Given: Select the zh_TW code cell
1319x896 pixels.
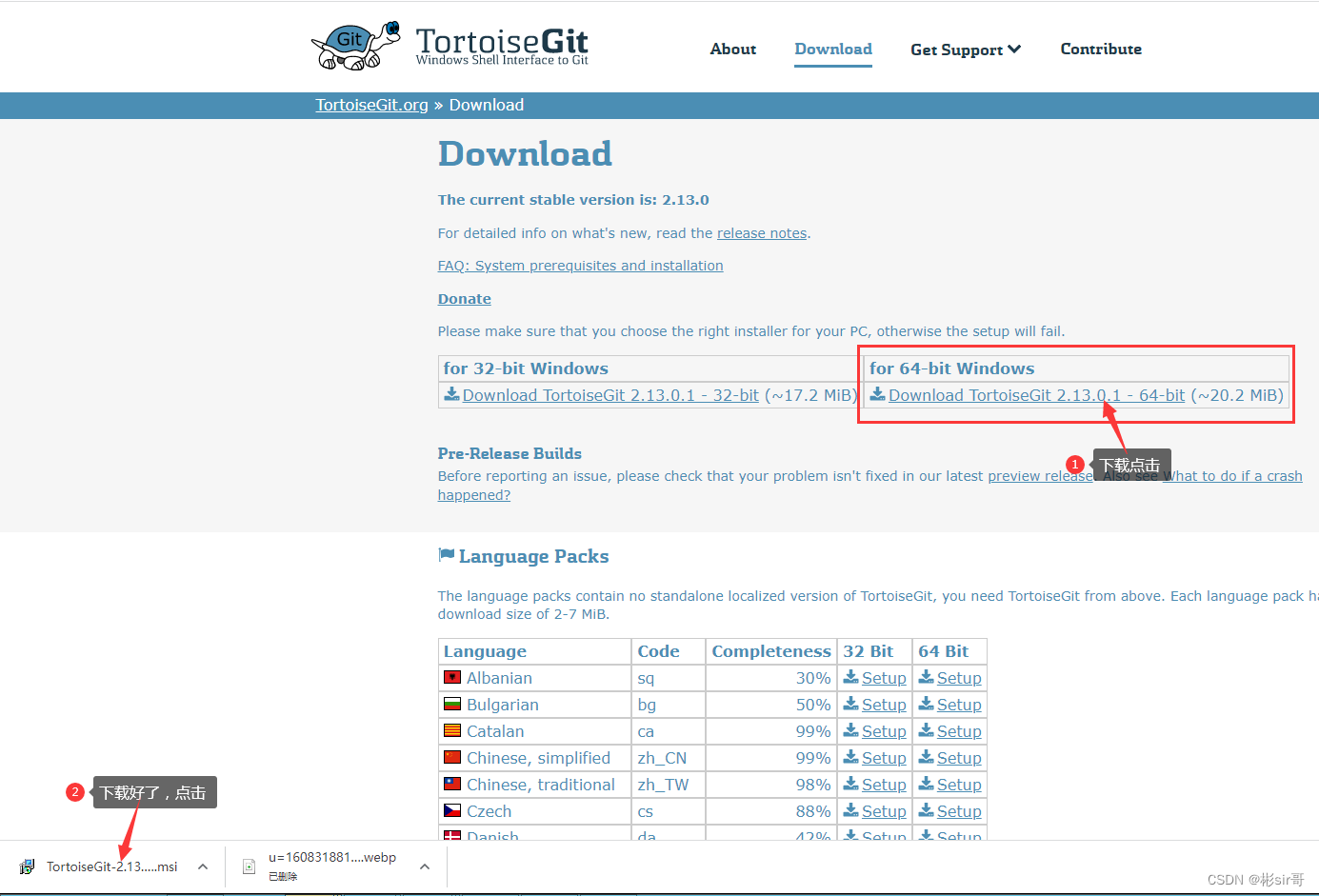Looking at the screenshot, I should click(x=669, y=785).
